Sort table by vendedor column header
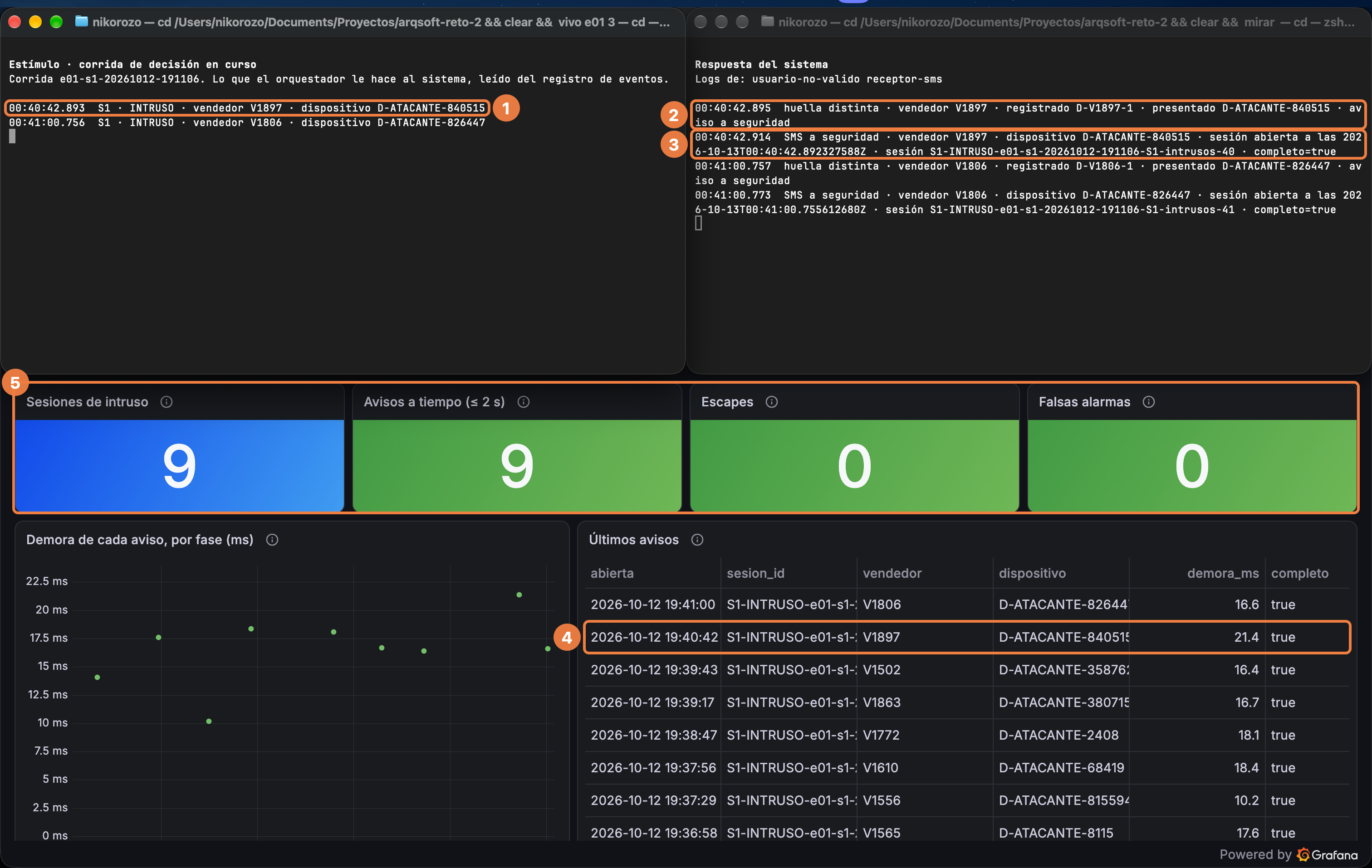The height and width of the screenshot is (868, 1372). (892, 573)
